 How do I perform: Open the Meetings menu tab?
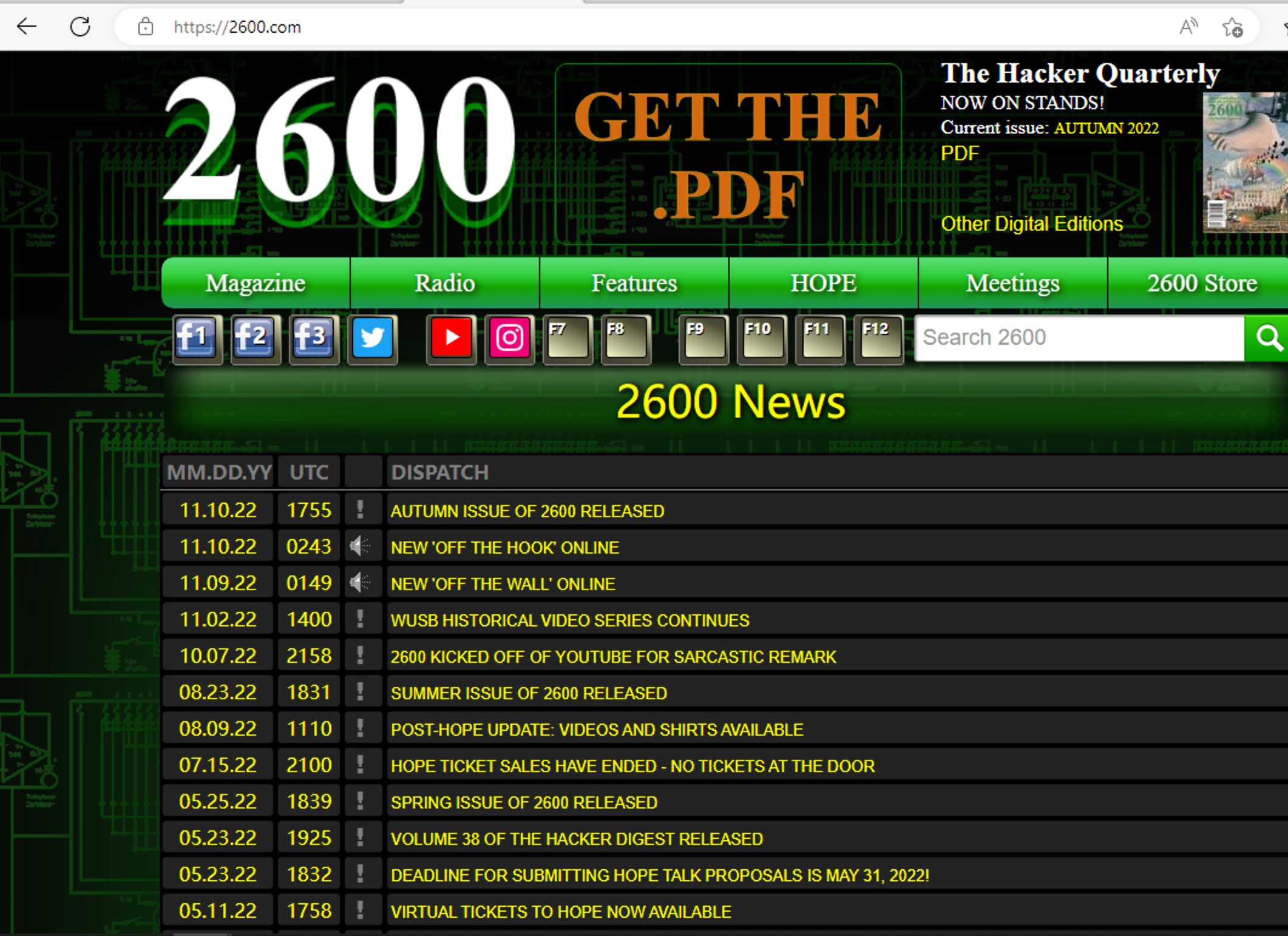[x=1012, y=283]
